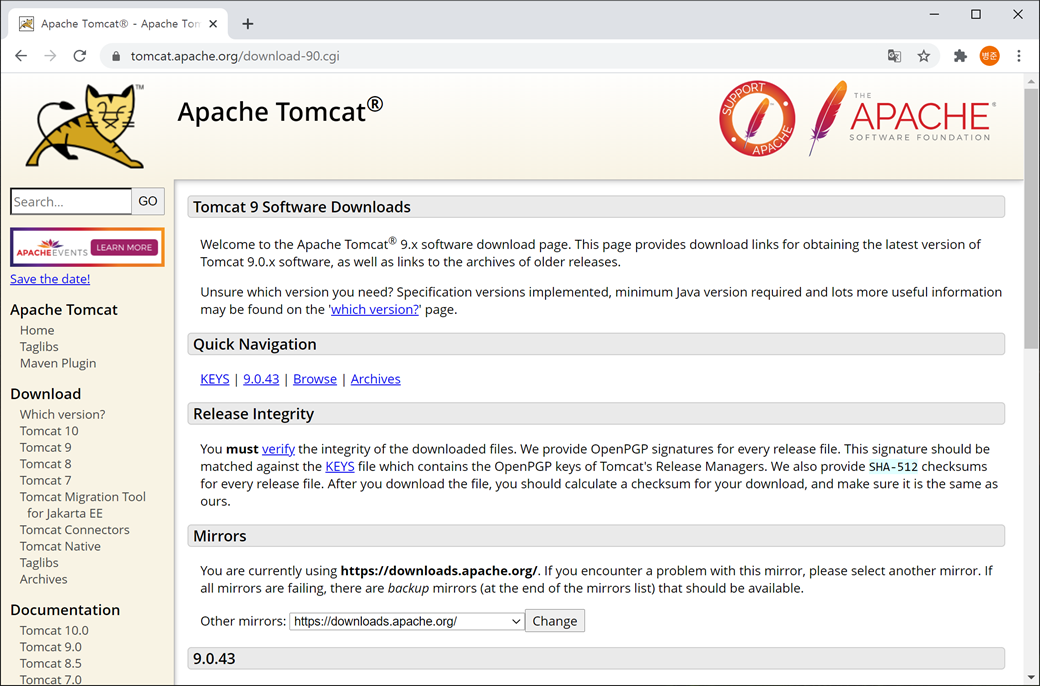The image size is (1040, 686).
Task: Minimize the Chrome window
Action: click(934, 14)
